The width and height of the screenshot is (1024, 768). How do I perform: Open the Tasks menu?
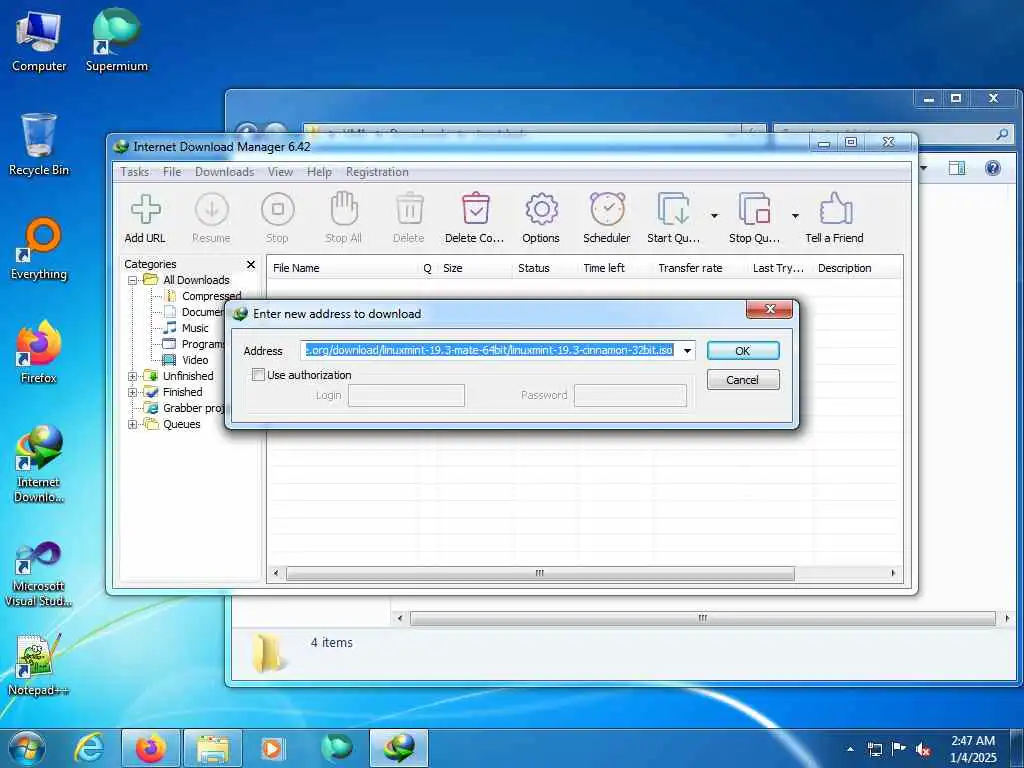135,172
